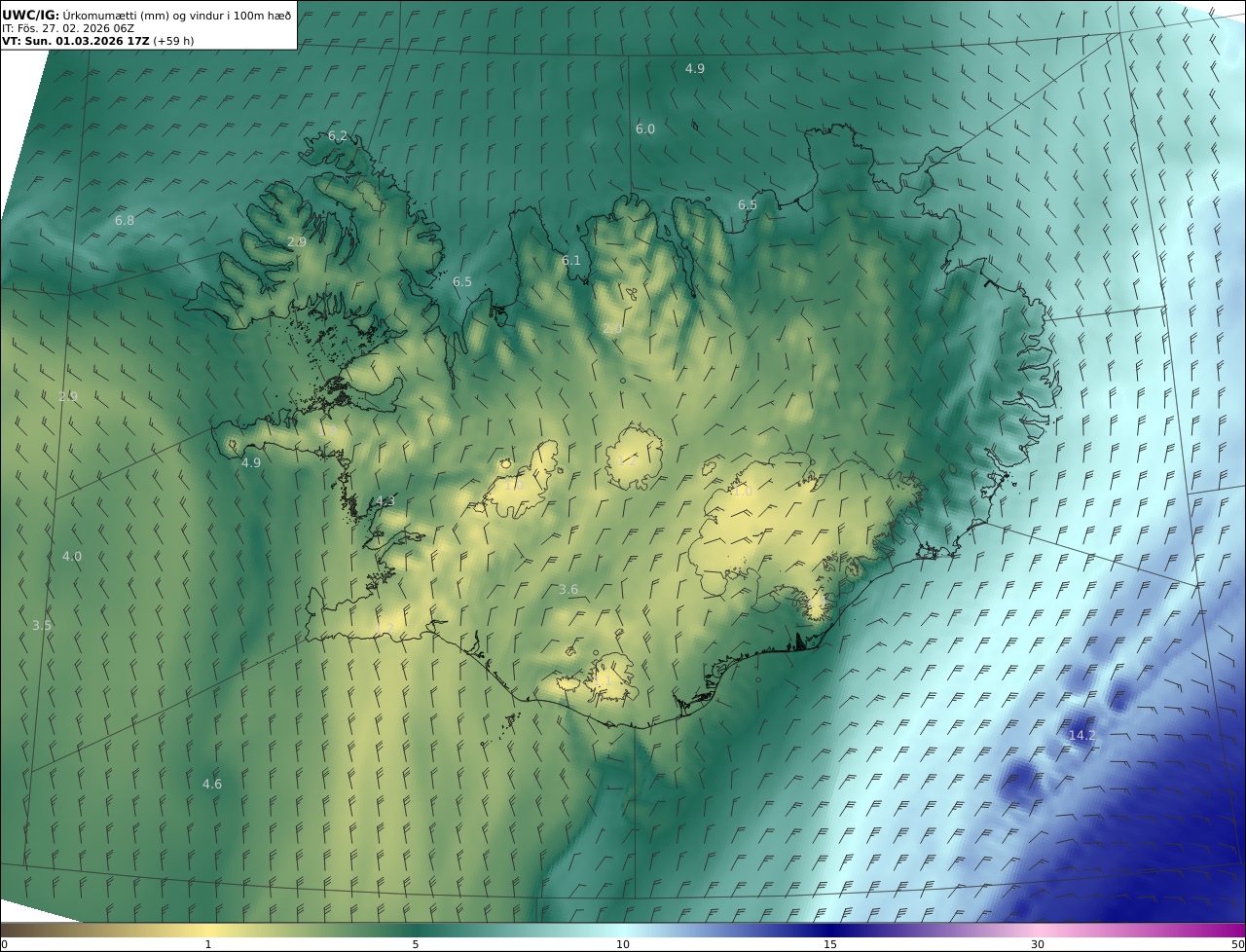The width and height of the screenshot is (1246, 952).
Task: Click the title text 'Úrkomumætti (mm) og vindur í 100m hæð'
Action: point(178,15)
